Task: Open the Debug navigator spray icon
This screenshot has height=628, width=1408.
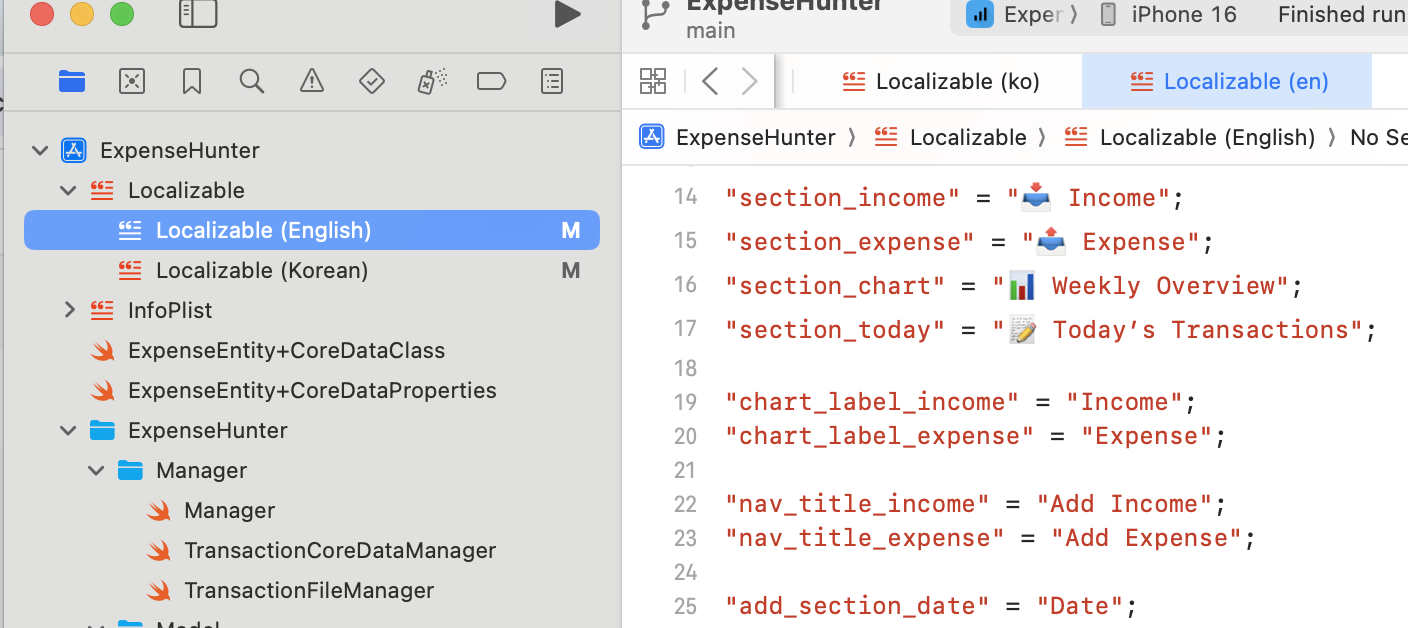Action: point(432,81)
